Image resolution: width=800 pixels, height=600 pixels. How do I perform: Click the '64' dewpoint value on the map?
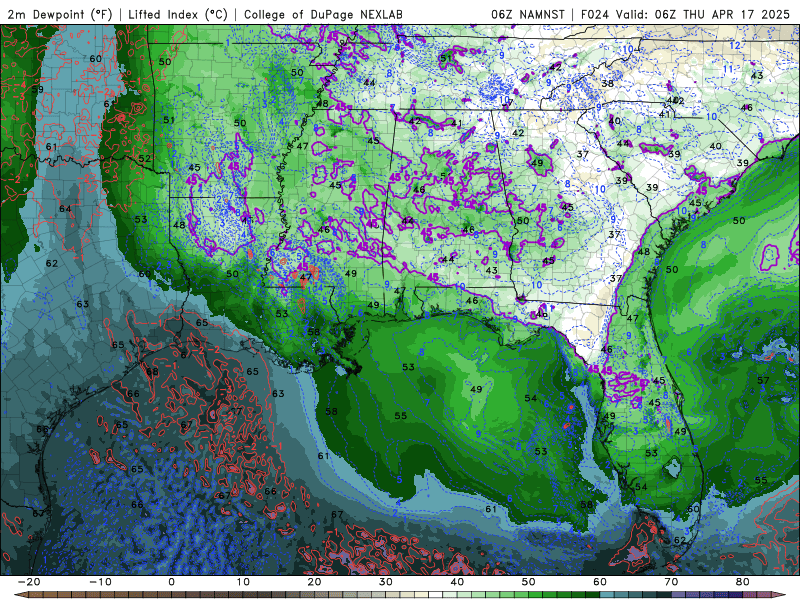pyautogui.click(x=65, y=209)
